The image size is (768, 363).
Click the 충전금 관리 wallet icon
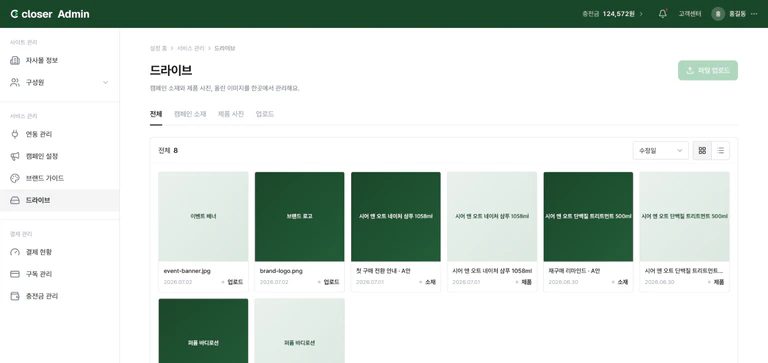(x=15, y=296)
